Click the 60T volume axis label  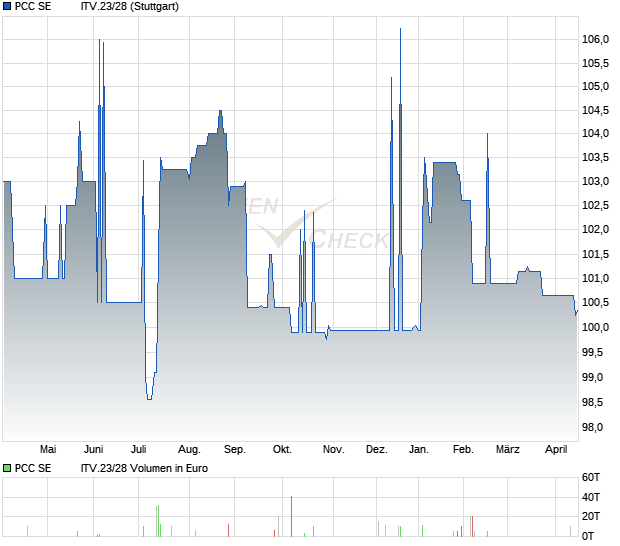591,477
